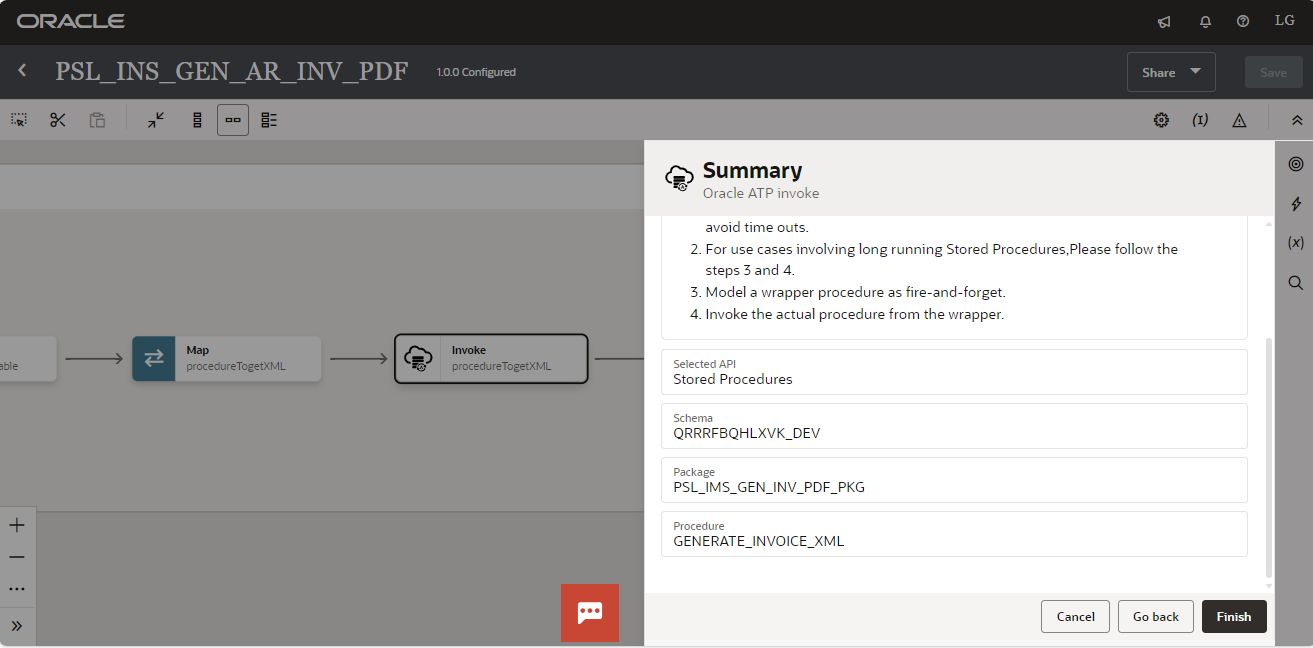Click the announcements megaphone icon
This screenshot has height=648, width=1313.
coord(1164,21)
